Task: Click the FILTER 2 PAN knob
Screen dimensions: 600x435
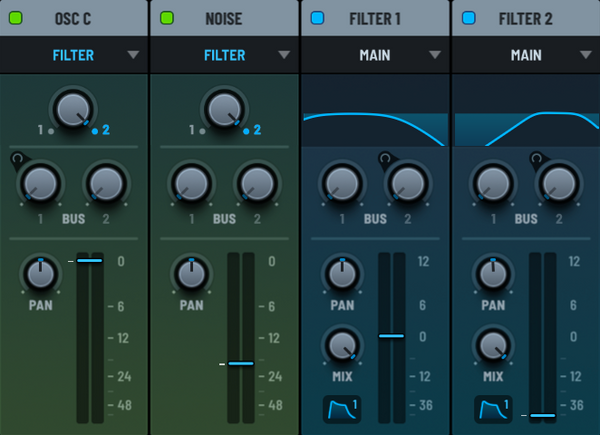Action: click(493, 274)
